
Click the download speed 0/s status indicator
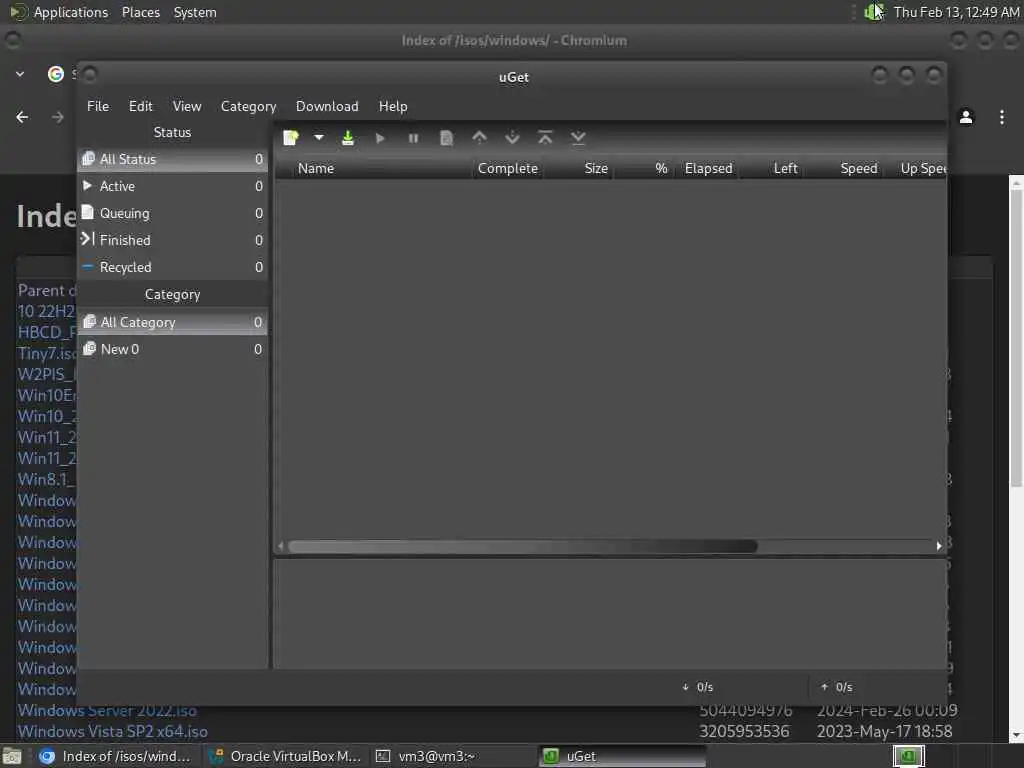697,687
